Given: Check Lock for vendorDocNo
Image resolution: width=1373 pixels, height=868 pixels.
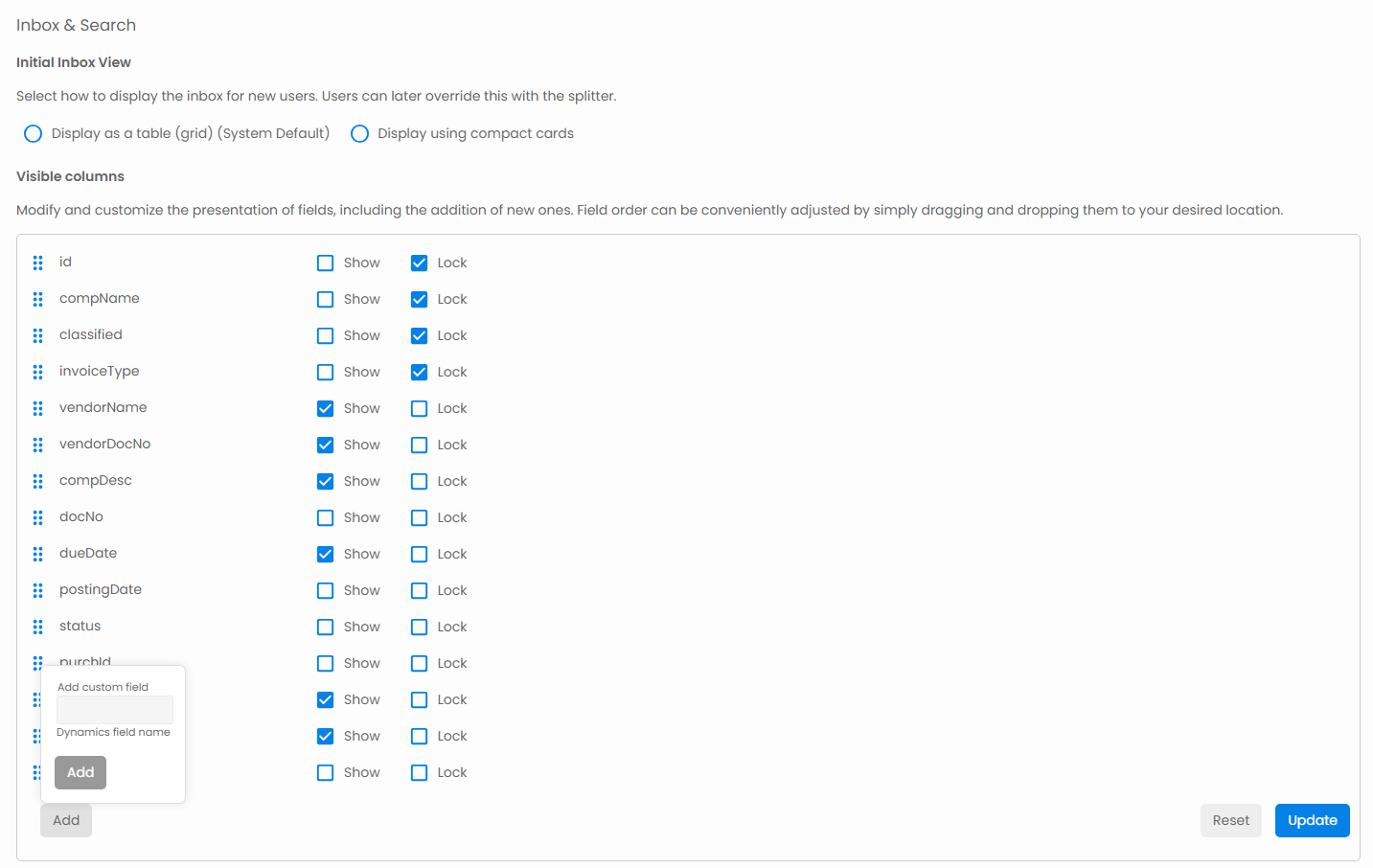Looking at the screenshot, I should click(x=420, y=445).
